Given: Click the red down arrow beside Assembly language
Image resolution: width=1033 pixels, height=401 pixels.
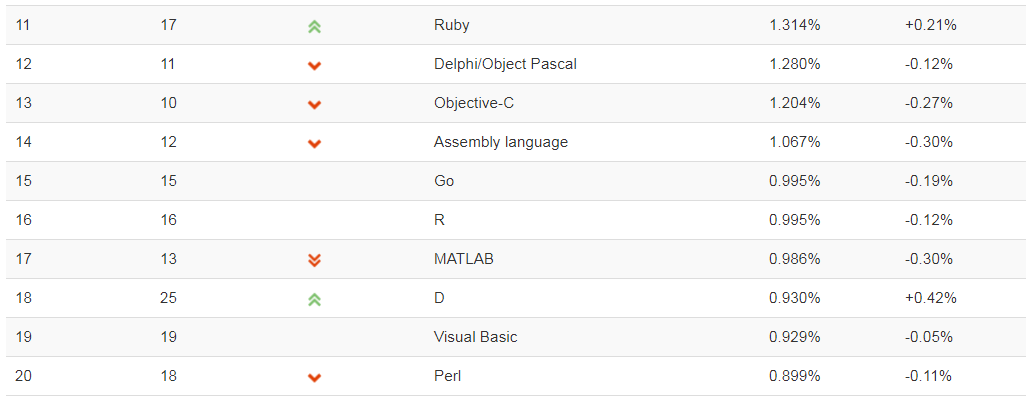Looking at the screenshot, I should (x=314, y=143).
